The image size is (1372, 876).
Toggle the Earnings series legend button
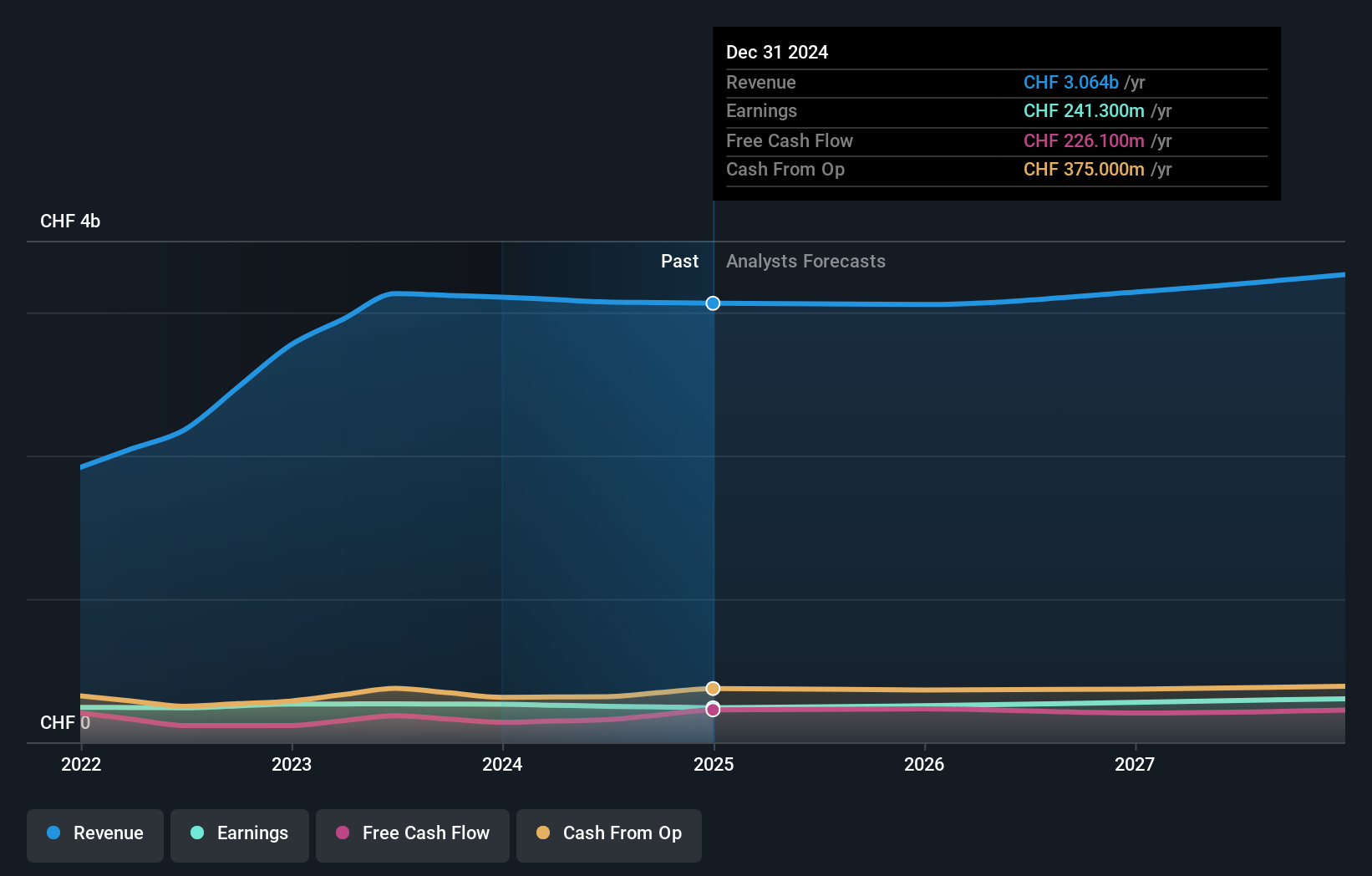coord(240,835)
